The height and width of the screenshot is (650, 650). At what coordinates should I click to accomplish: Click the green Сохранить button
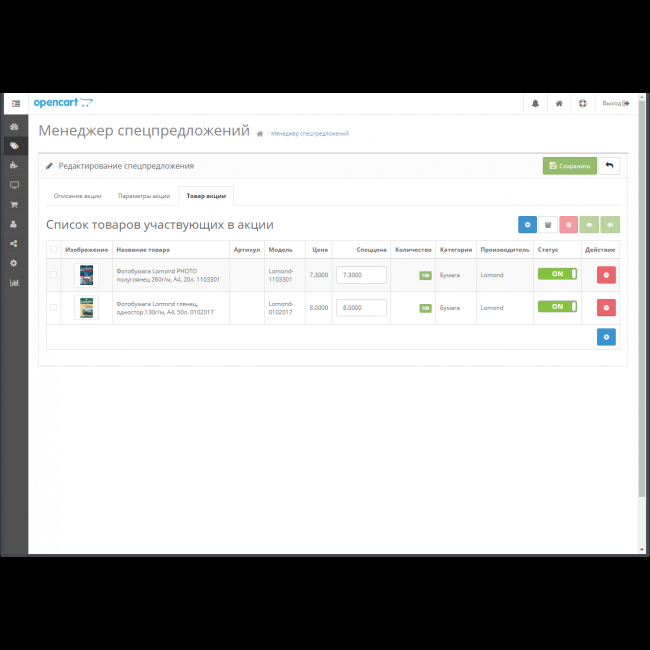[x=569, y=166]
